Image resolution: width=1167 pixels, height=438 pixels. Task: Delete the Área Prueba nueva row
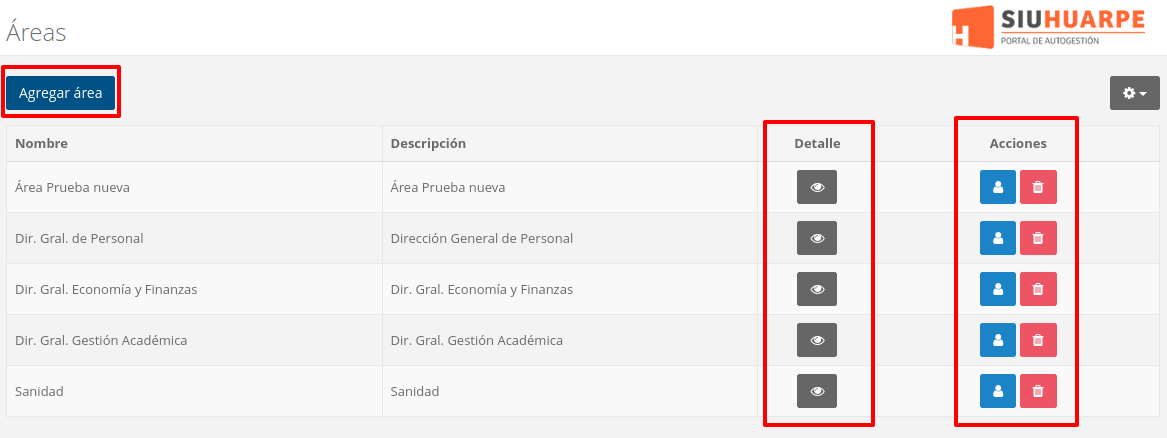(x=1038, y=187)
